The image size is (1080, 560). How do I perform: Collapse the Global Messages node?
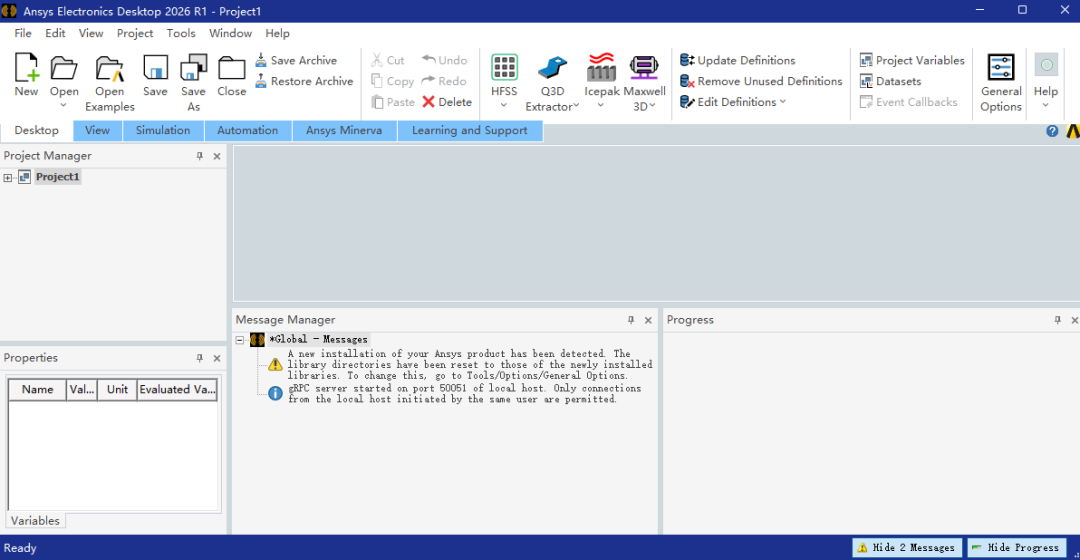coord(240,340)
